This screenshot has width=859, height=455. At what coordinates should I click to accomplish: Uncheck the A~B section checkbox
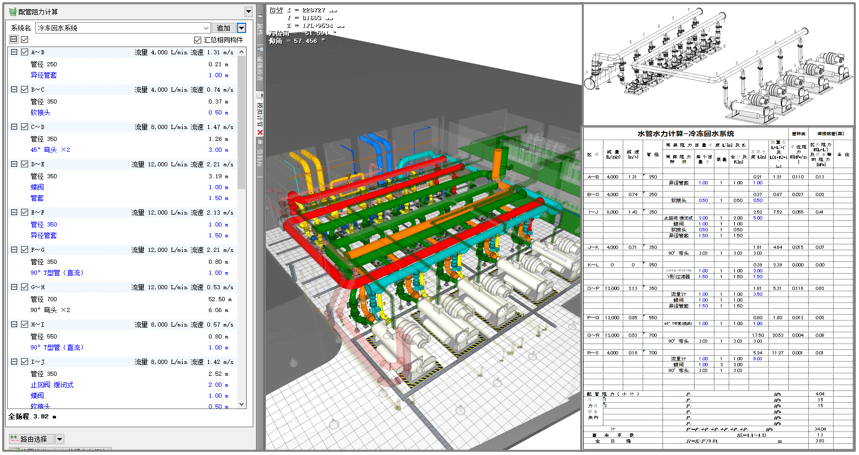[25, 52]
